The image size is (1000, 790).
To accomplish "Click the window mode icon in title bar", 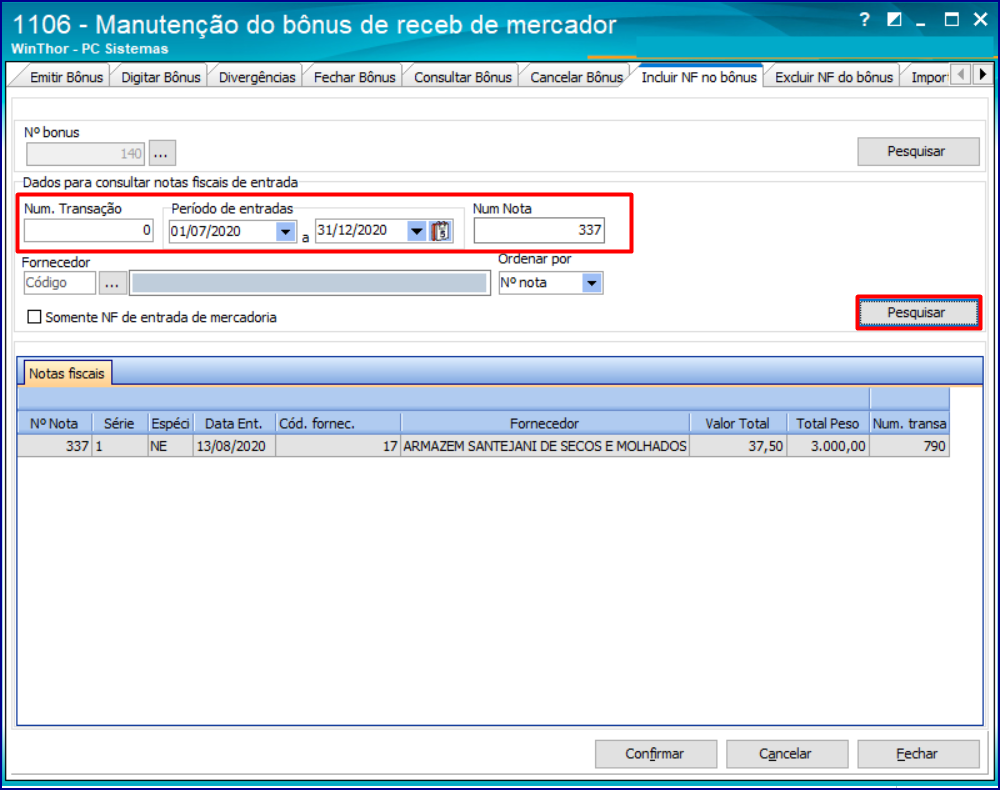I will point(894,20).
